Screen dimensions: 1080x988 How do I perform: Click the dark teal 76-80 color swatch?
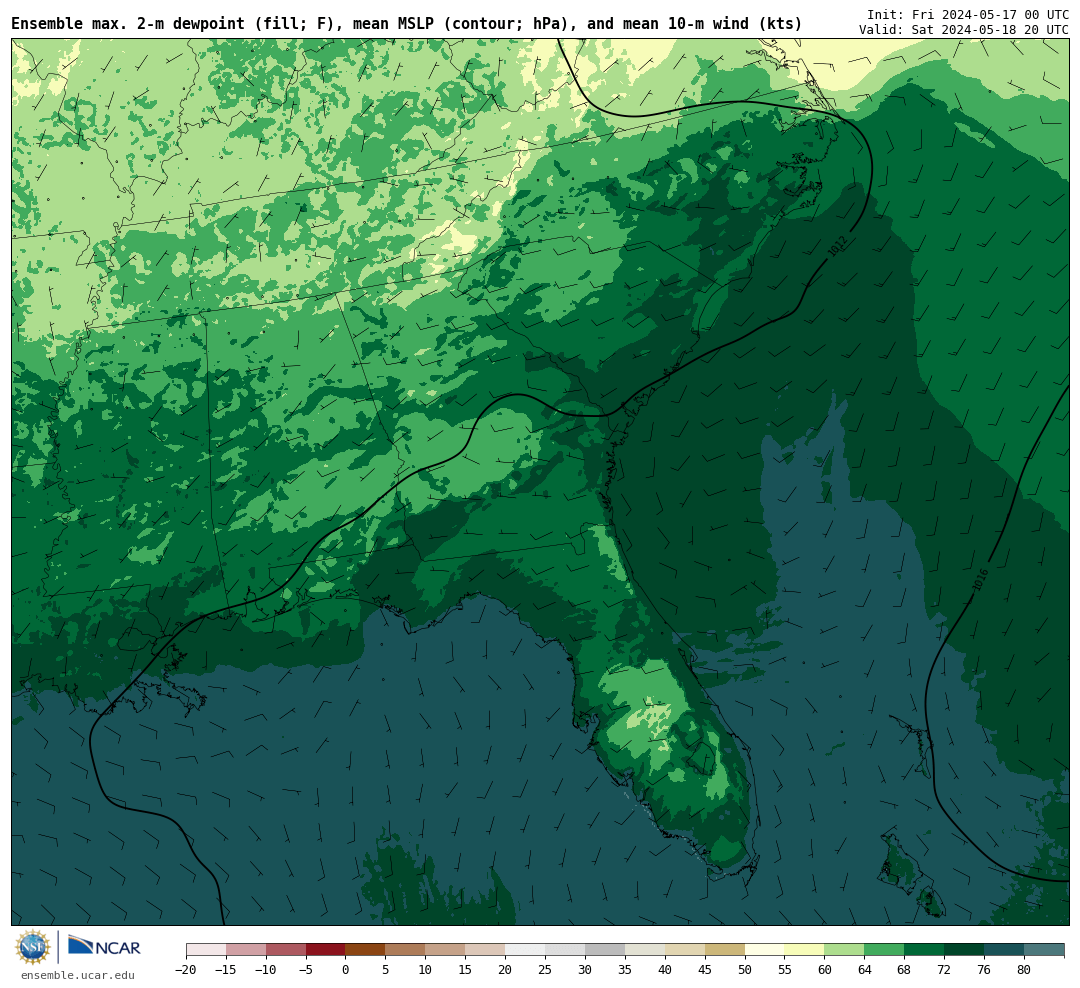1004,950
